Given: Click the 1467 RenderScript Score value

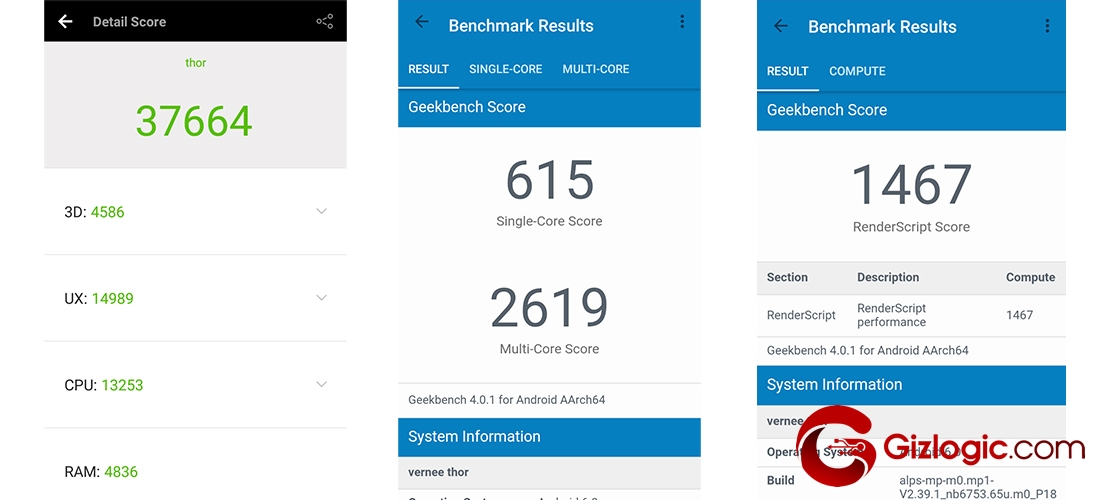Looking at the screenshot, I should [x=911, y=185].
